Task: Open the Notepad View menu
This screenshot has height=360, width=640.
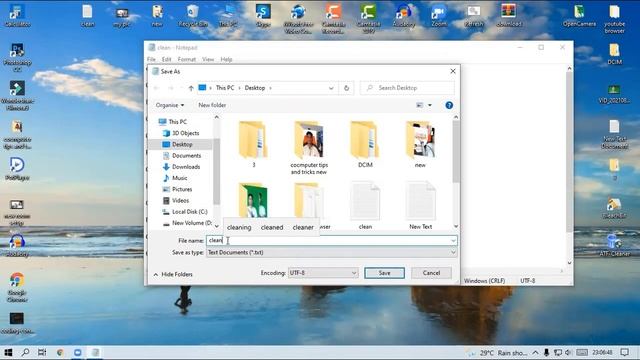Action: pos(208,59)
